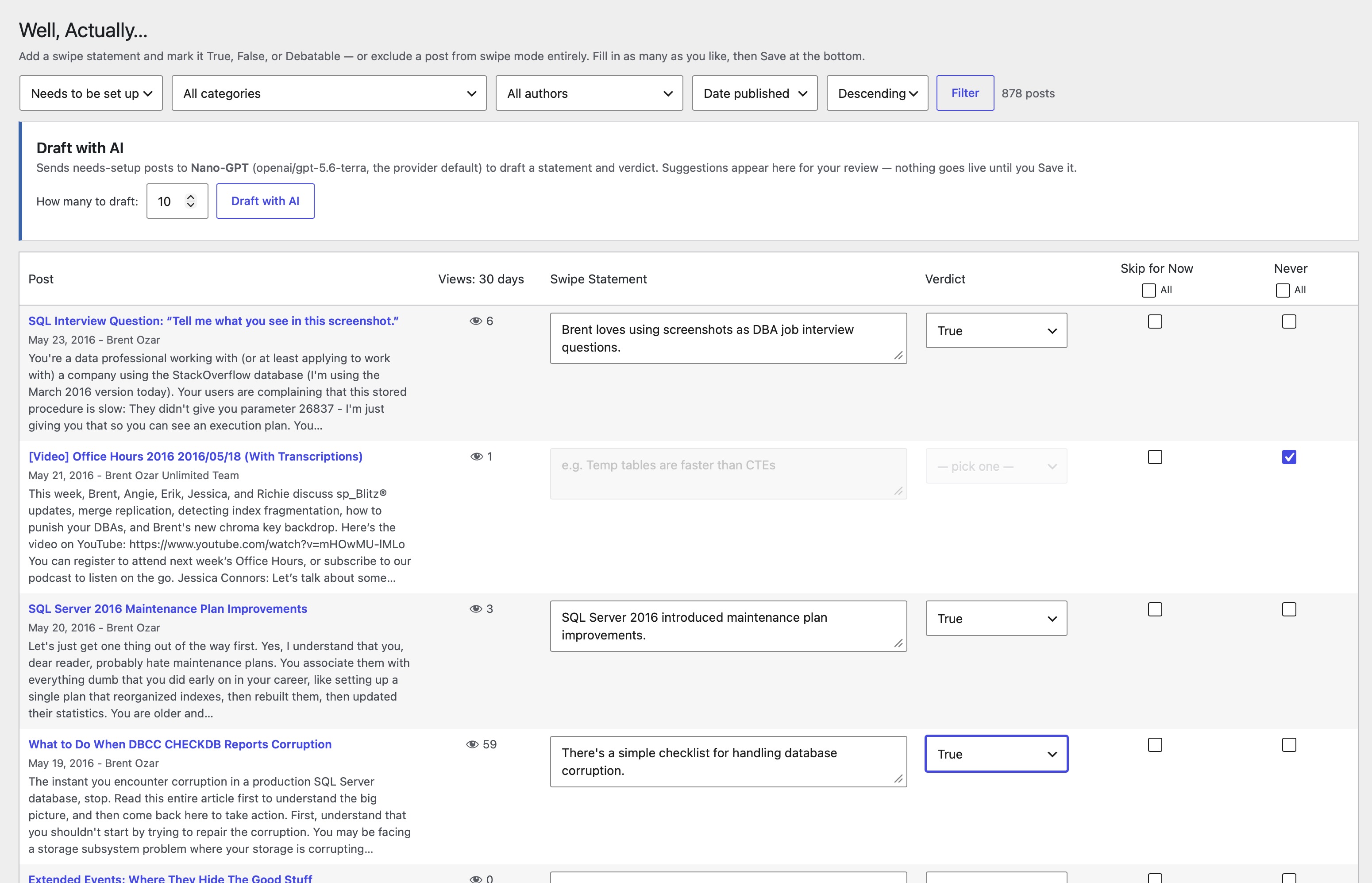Viewport: 1372px width, 883px height.
Task: Click the 'Views: 30 days' column header
Action: [482, 279]
